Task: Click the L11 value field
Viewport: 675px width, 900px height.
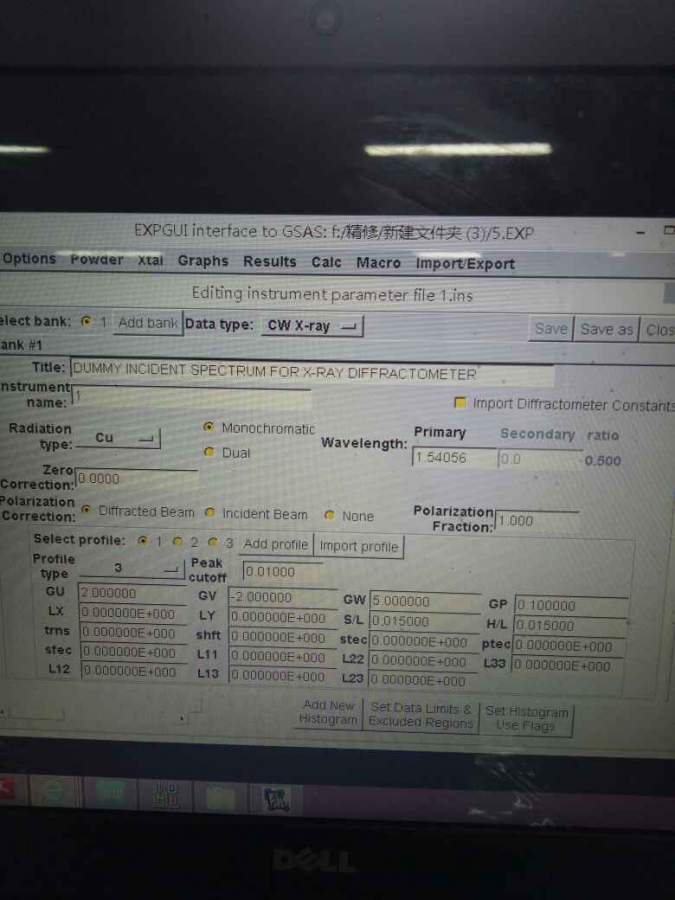Action: (284, 657)
